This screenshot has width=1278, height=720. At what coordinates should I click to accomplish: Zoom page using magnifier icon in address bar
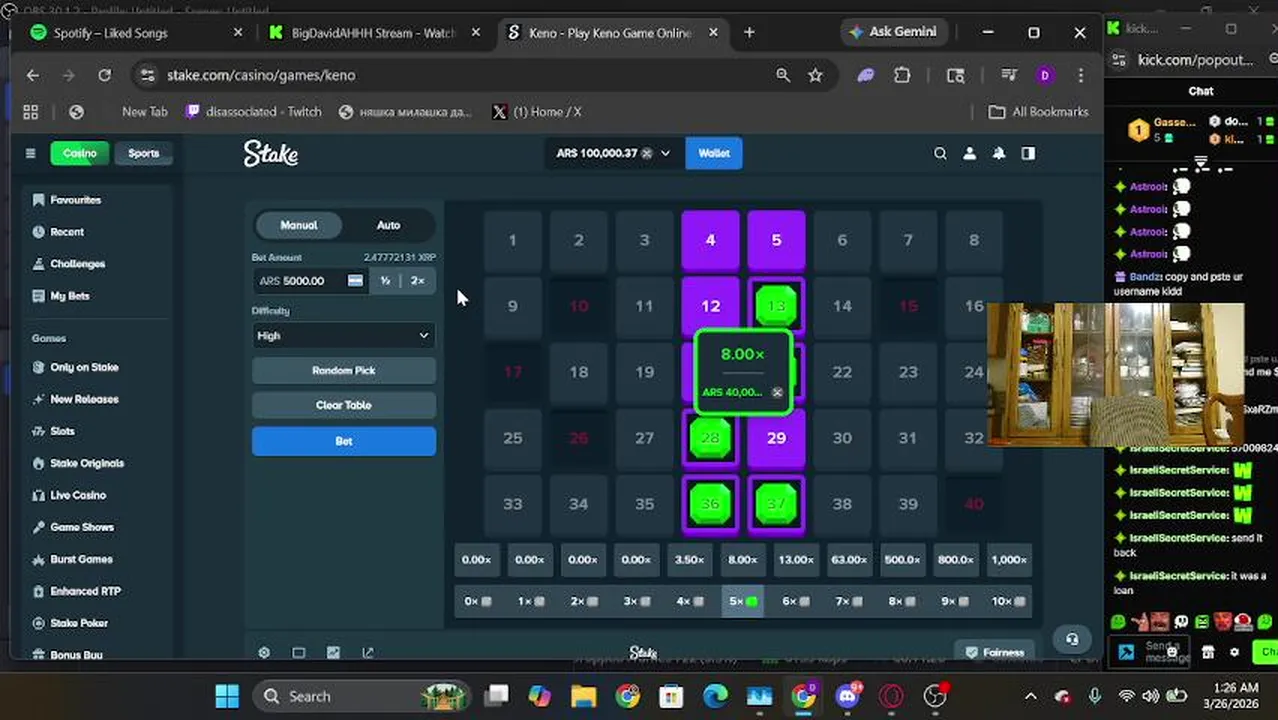point(783,75)
